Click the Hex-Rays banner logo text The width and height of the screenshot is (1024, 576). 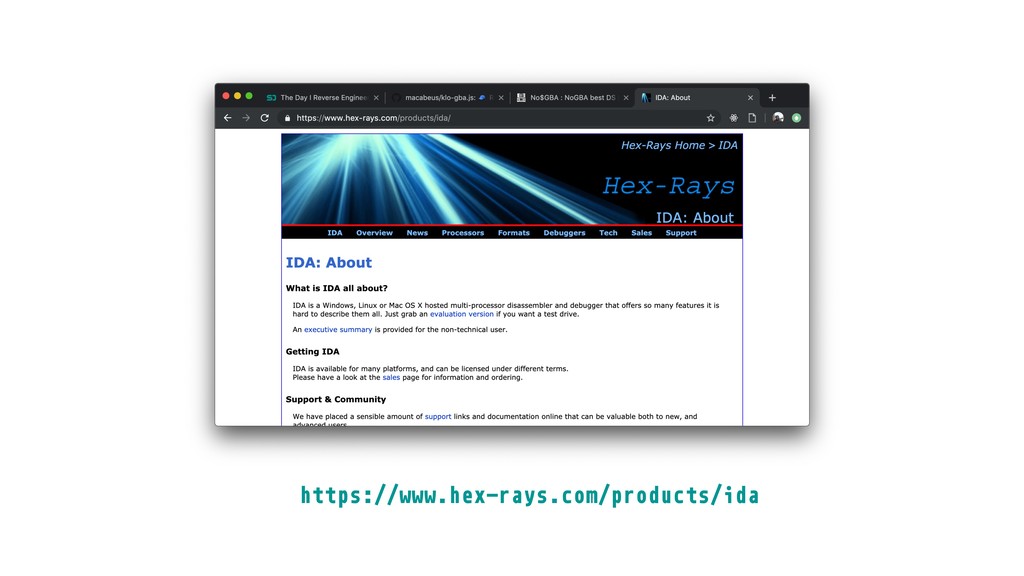pyautogui.click(x=669, y=186)
